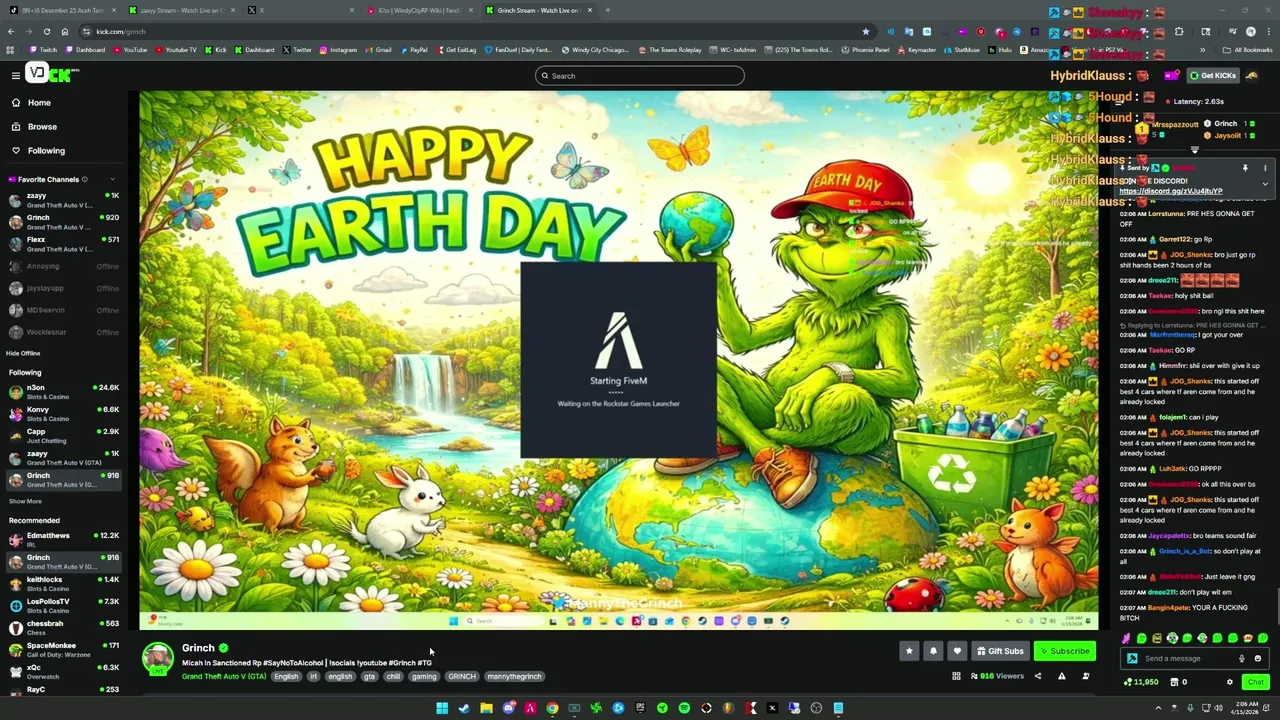
Task: Open n3on channel in Following list
Action: tap(64, 391)
